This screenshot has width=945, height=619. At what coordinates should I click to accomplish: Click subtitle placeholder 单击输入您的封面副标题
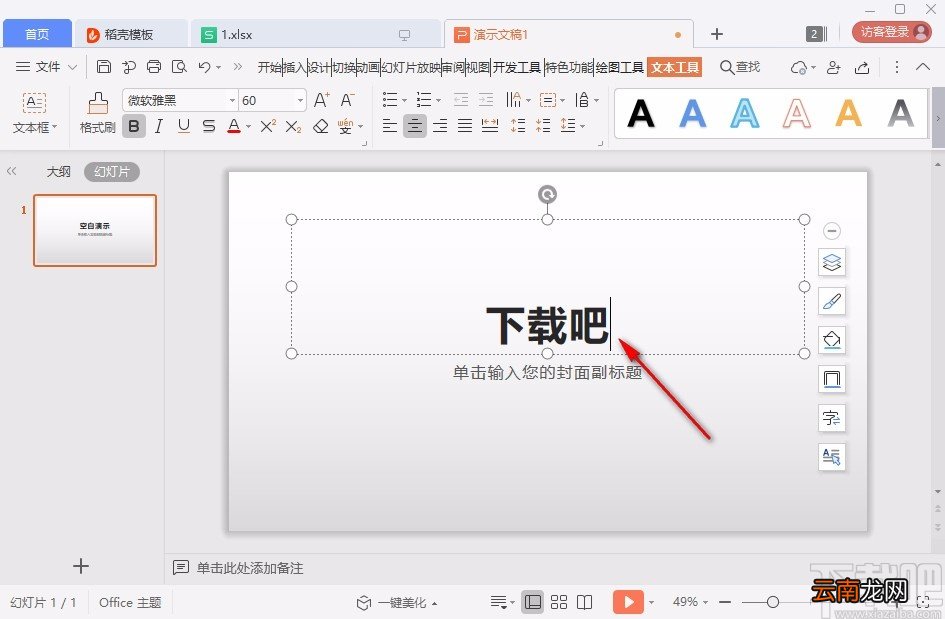click(547, 372)
